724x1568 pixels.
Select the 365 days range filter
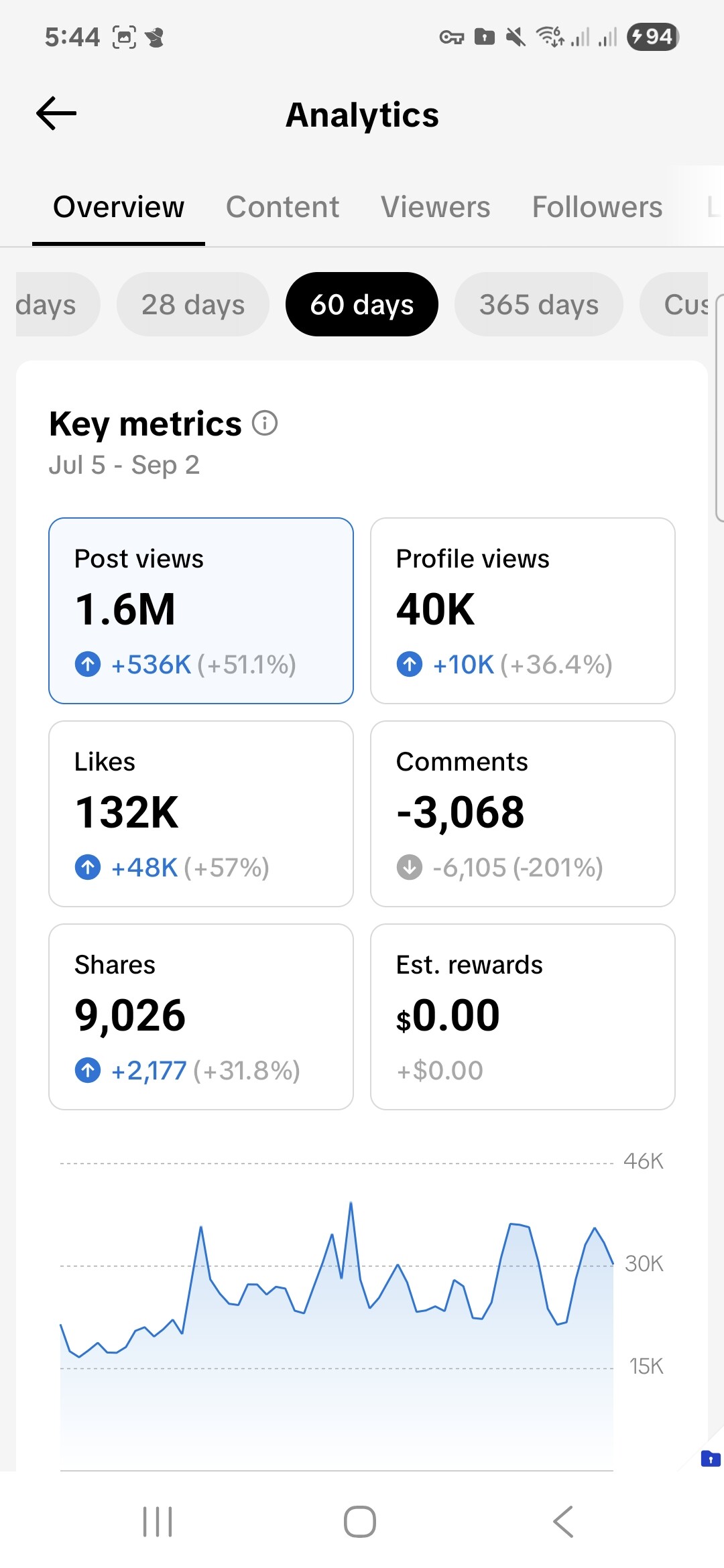point(538,305)
